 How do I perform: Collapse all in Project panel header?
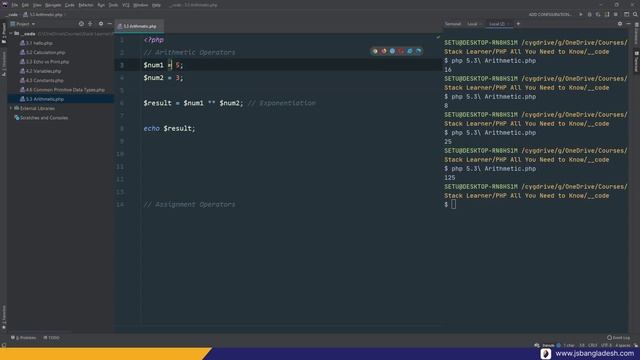click(90, 24)
